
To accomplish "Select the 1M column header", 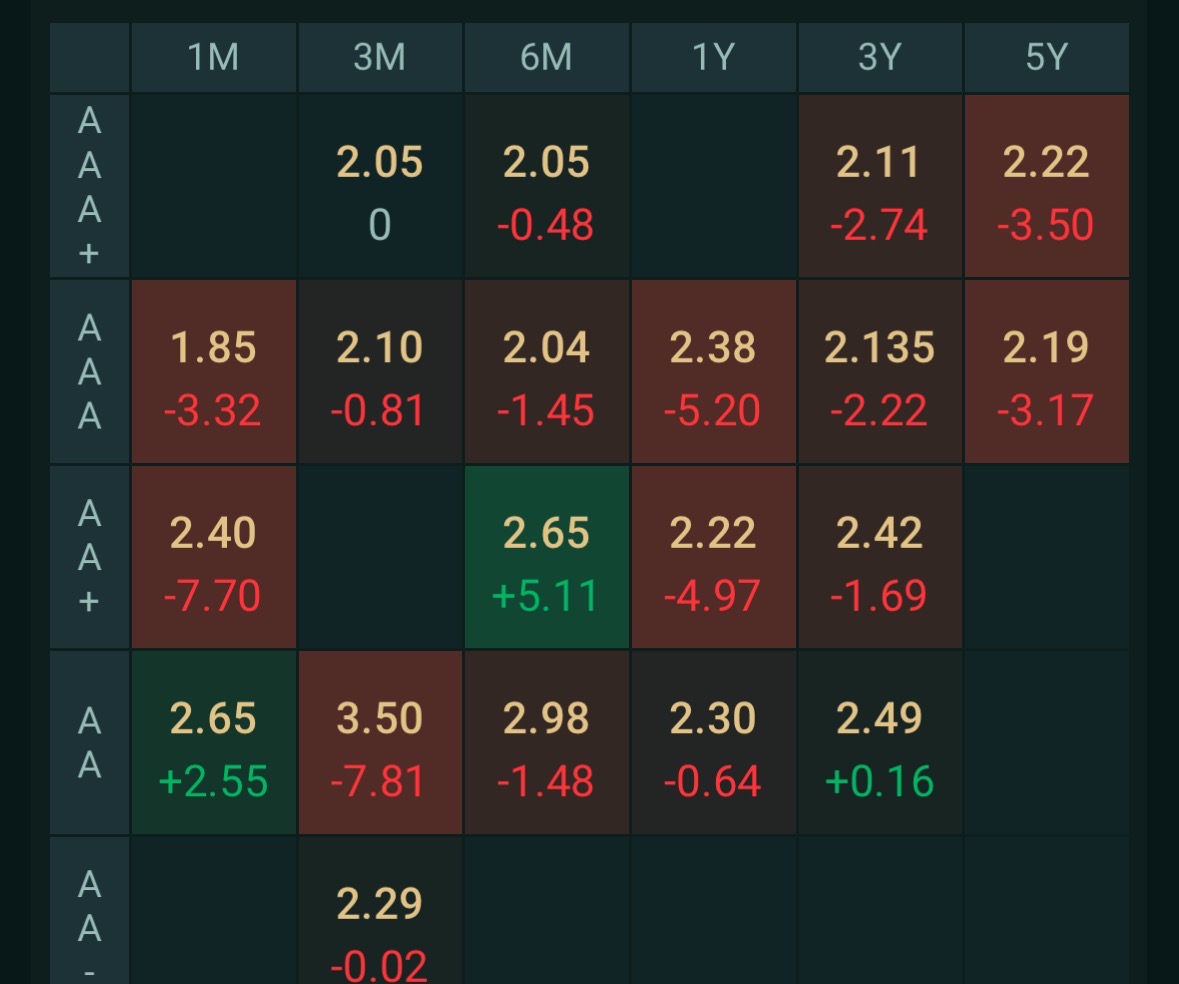I will coord(213,58).
